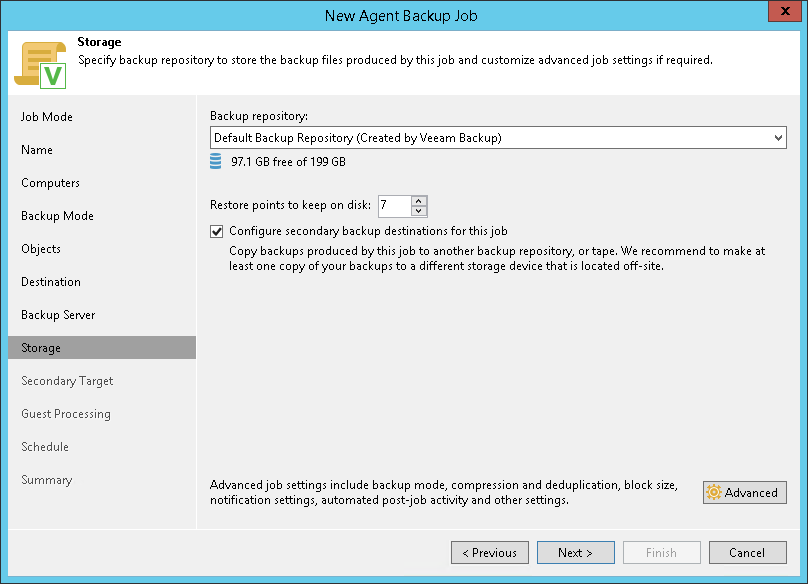Image resolution: width=808 pixels, height=584 pixels.
Task: Go to the Job Mode step
Action: pyautogui.click(x=47, y=117)
